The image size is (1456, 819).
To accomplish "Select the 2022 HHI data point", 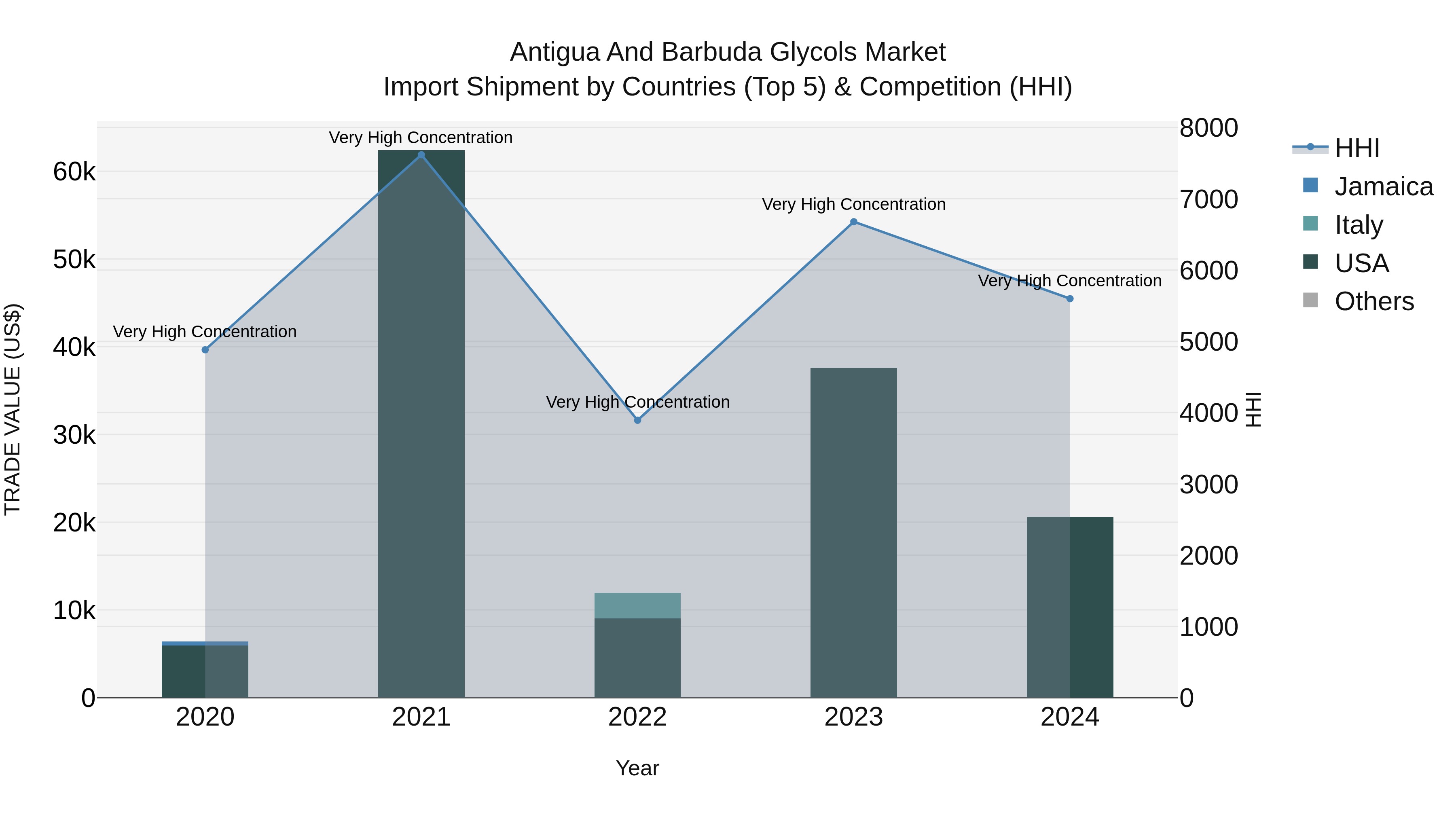I will click(637, 420).
